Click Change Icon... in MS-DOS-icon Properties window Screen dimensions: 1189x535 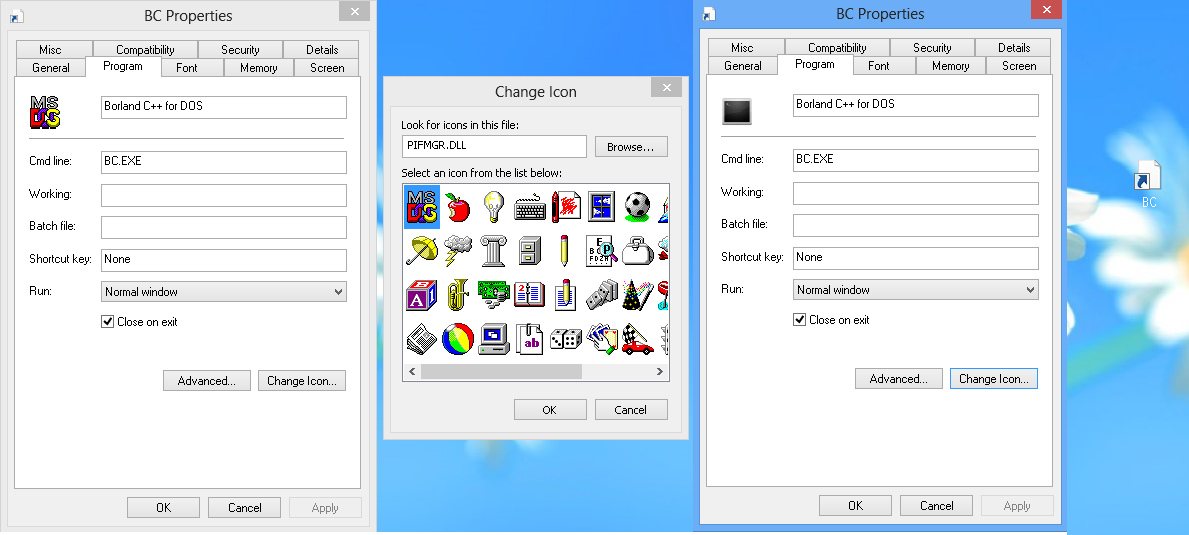[302, 380]
